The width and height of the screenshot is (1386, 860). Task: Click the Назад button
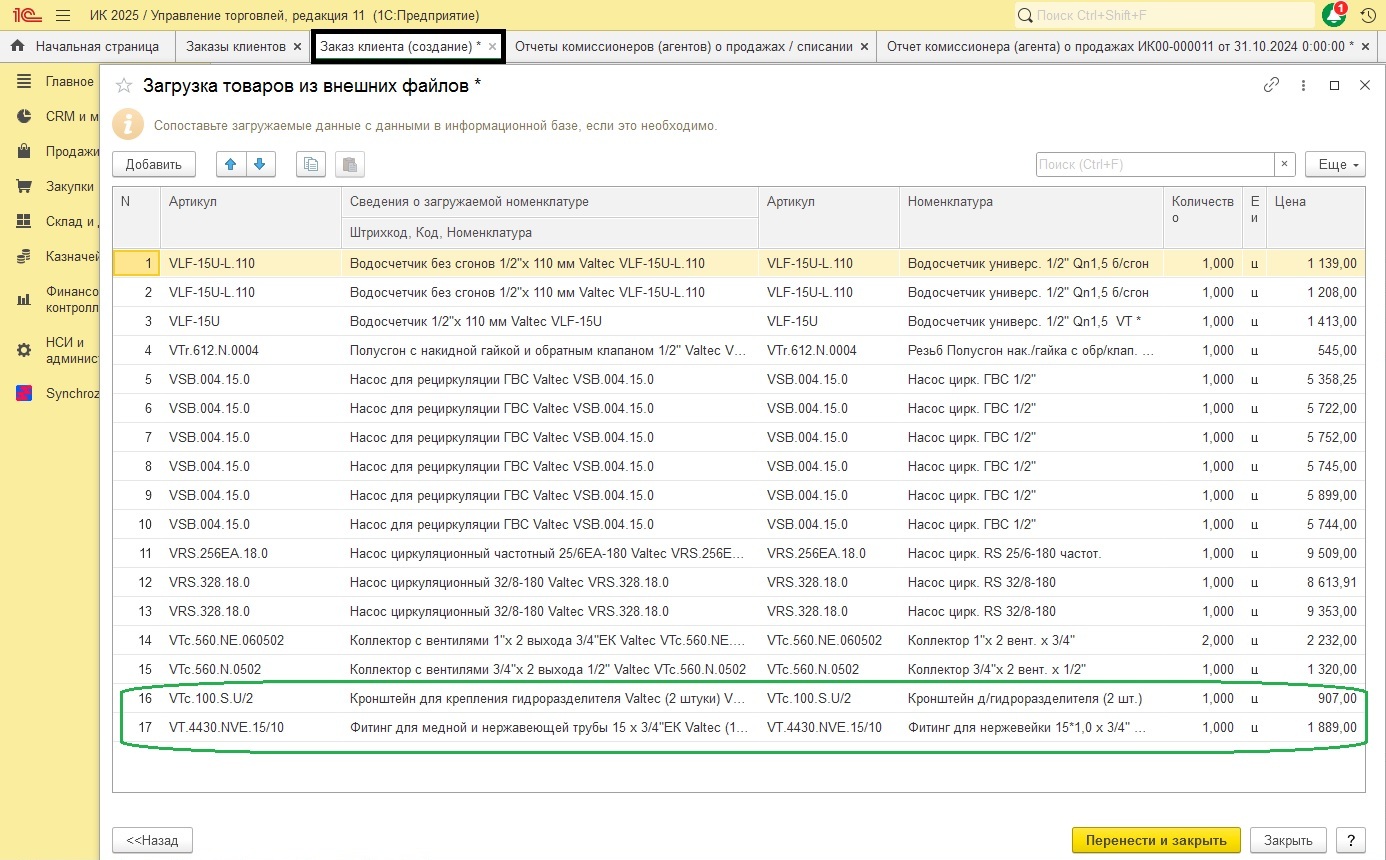[152, 840]
